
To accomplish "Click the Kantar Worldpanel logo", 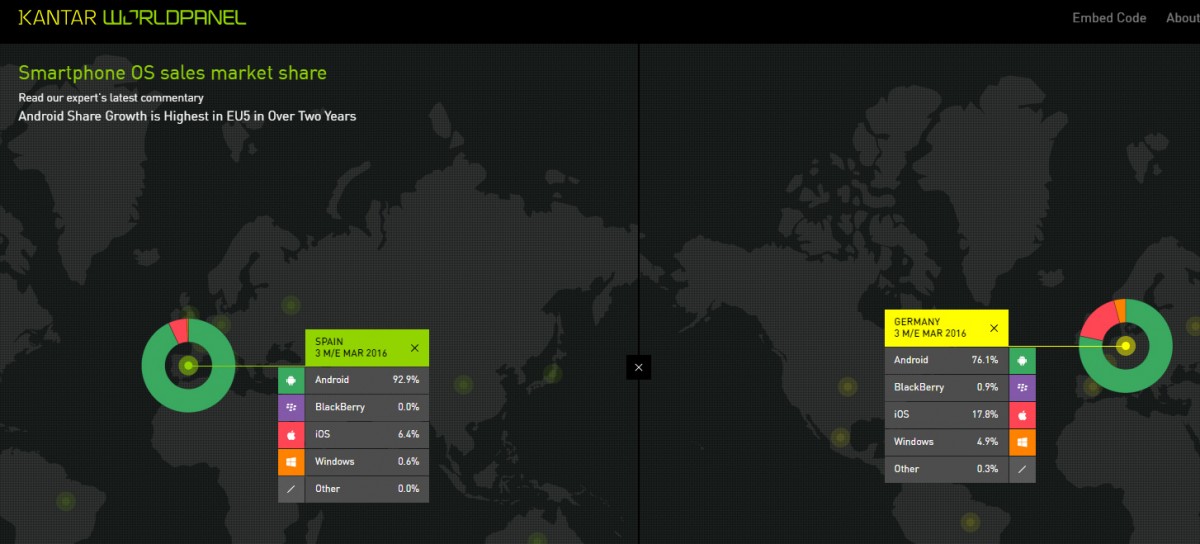I will click(132, 17).
